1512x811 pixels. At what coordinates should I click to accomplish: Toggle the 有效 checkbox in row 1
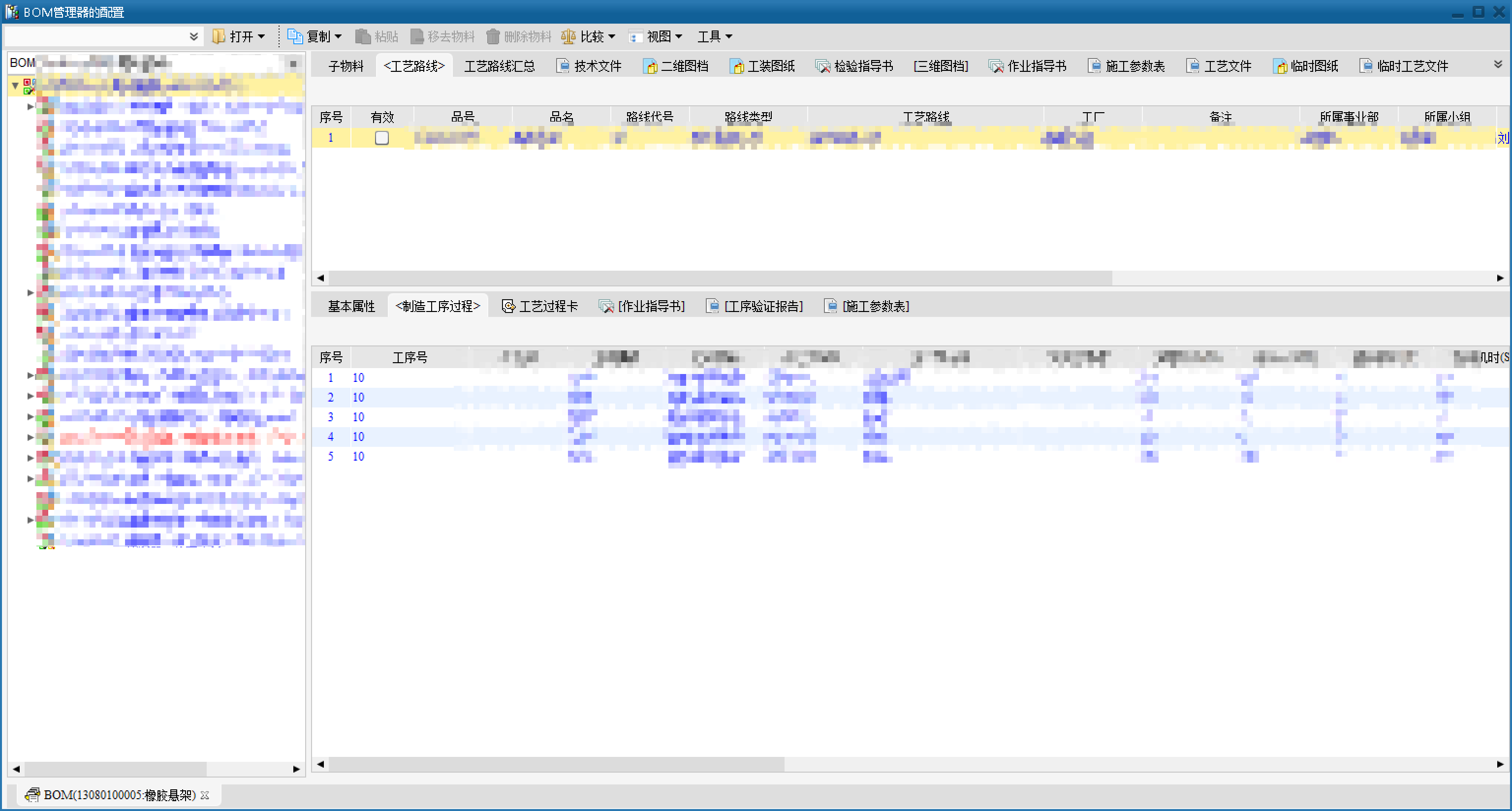tap(381, 138)
